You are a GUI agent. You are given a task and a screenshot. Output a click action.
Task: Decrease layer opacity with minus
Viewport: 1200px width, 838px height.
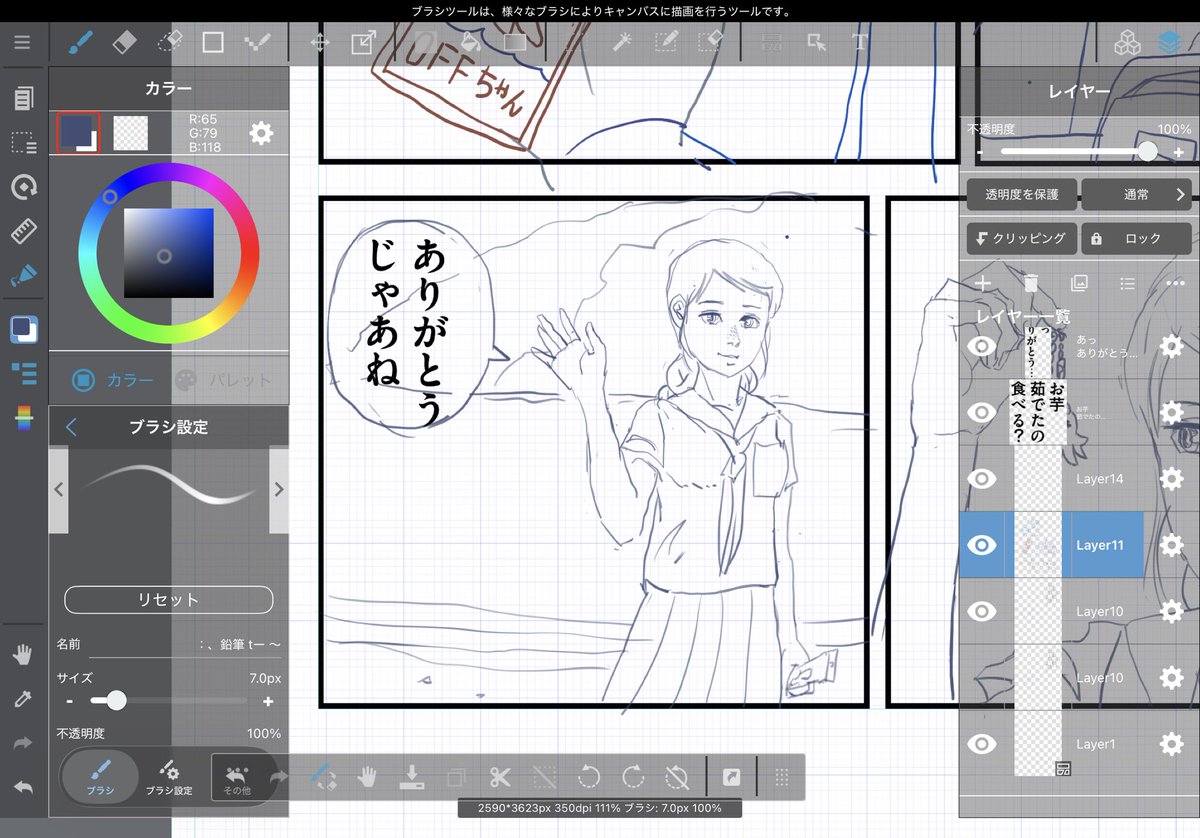tap(981, 153)
